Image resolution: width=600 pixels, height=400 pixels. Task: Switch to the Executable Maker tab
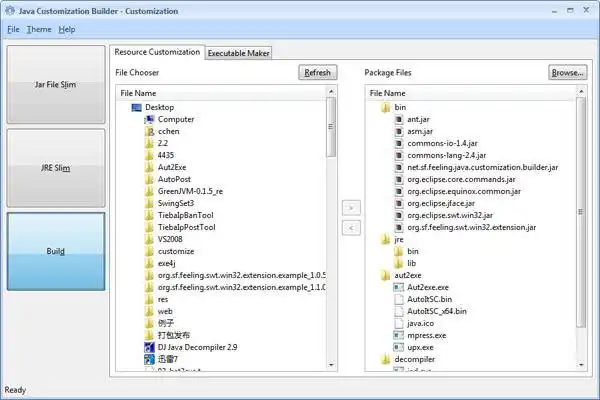tap(238, 53)
